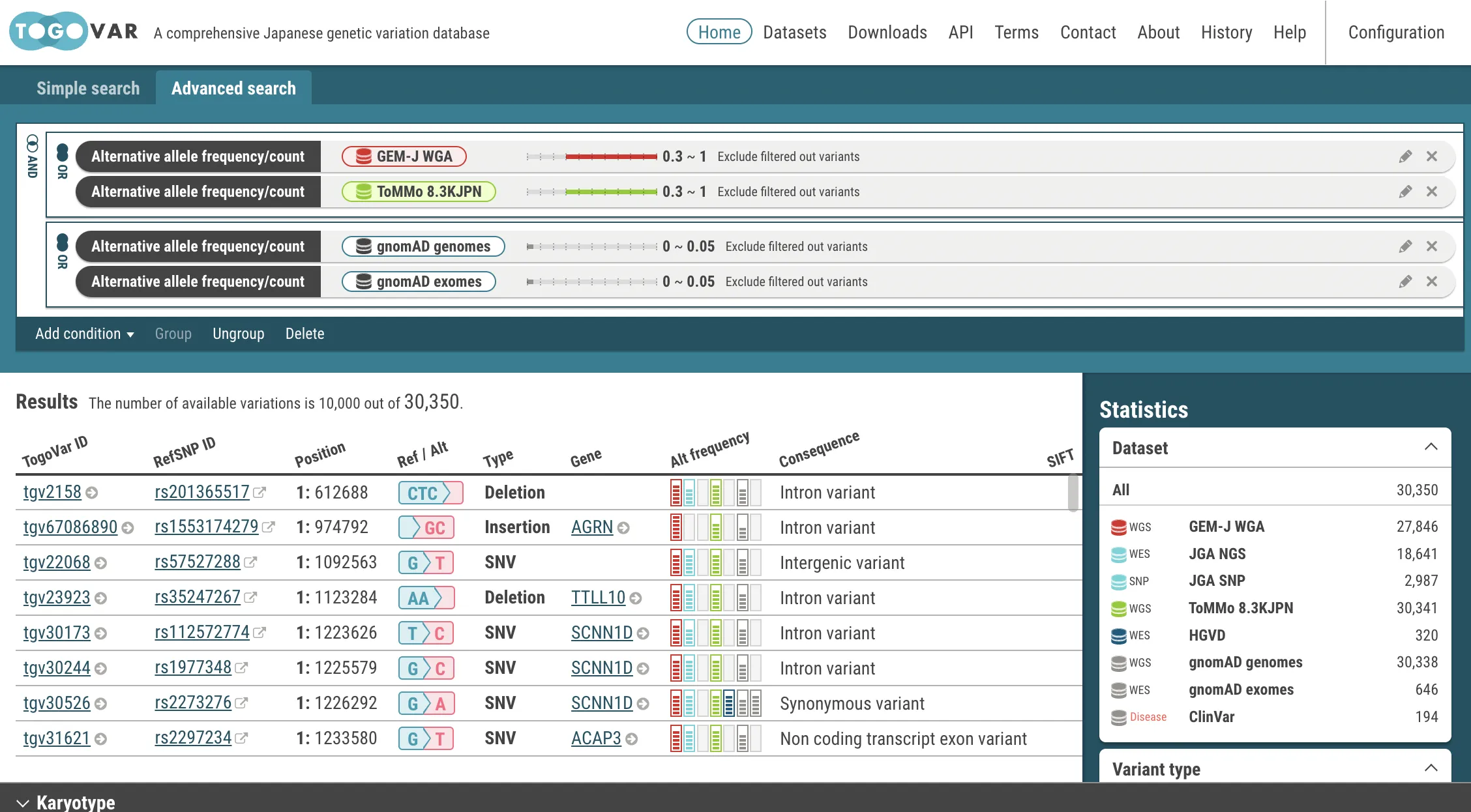Toggle the AND logical operator of outer group

pyautogui.click(x=32, y=156)
